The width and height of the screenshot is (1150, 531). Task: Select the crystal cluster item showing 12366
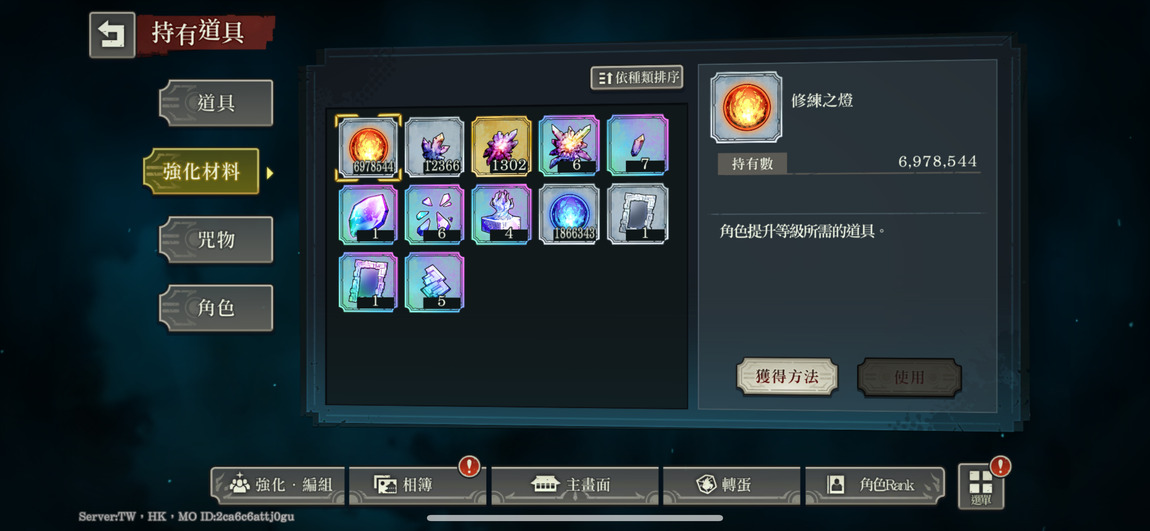(x=435, y=147)
